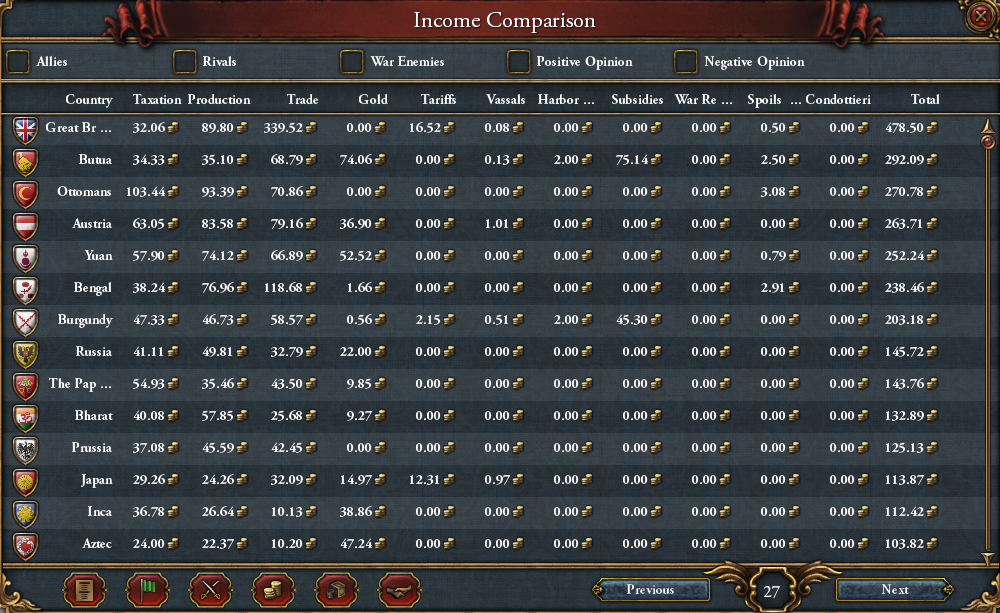Viewport: 1000px width, 613px height.
Task: Click the Inca flag shield
Action: [x=26, y=513]
